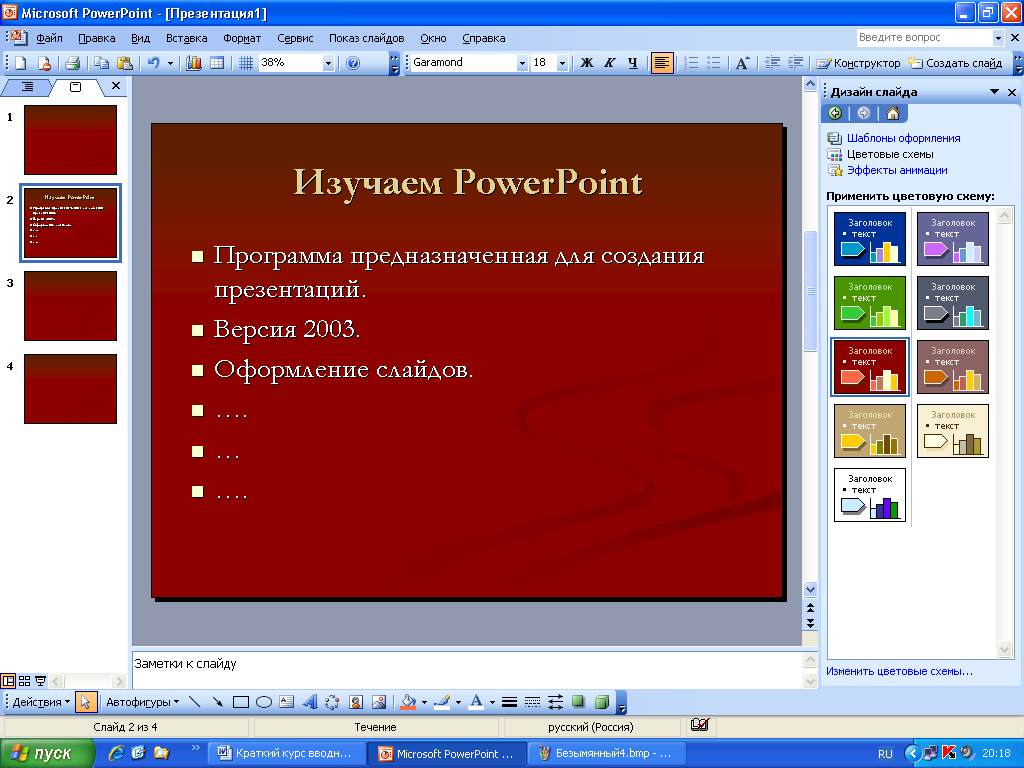Viewport: 1024px width, 768px height.
Task: Open Shadow Style settings icon
Action: click(578, 702)
